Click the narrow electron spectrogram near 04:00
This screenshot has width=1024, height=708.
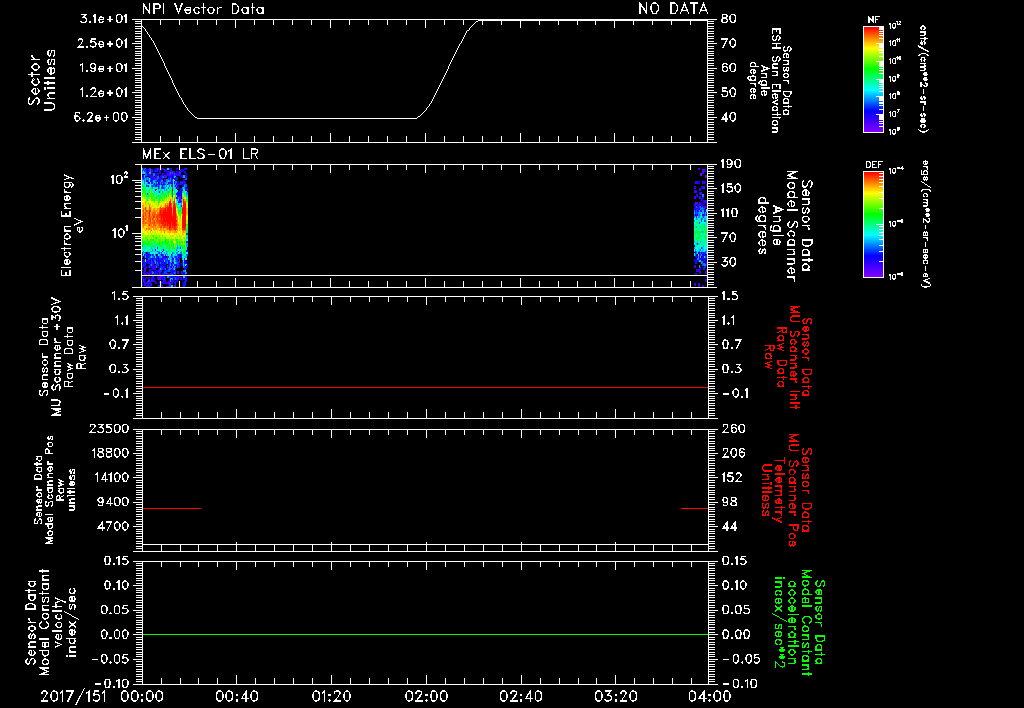click(701, 227)
